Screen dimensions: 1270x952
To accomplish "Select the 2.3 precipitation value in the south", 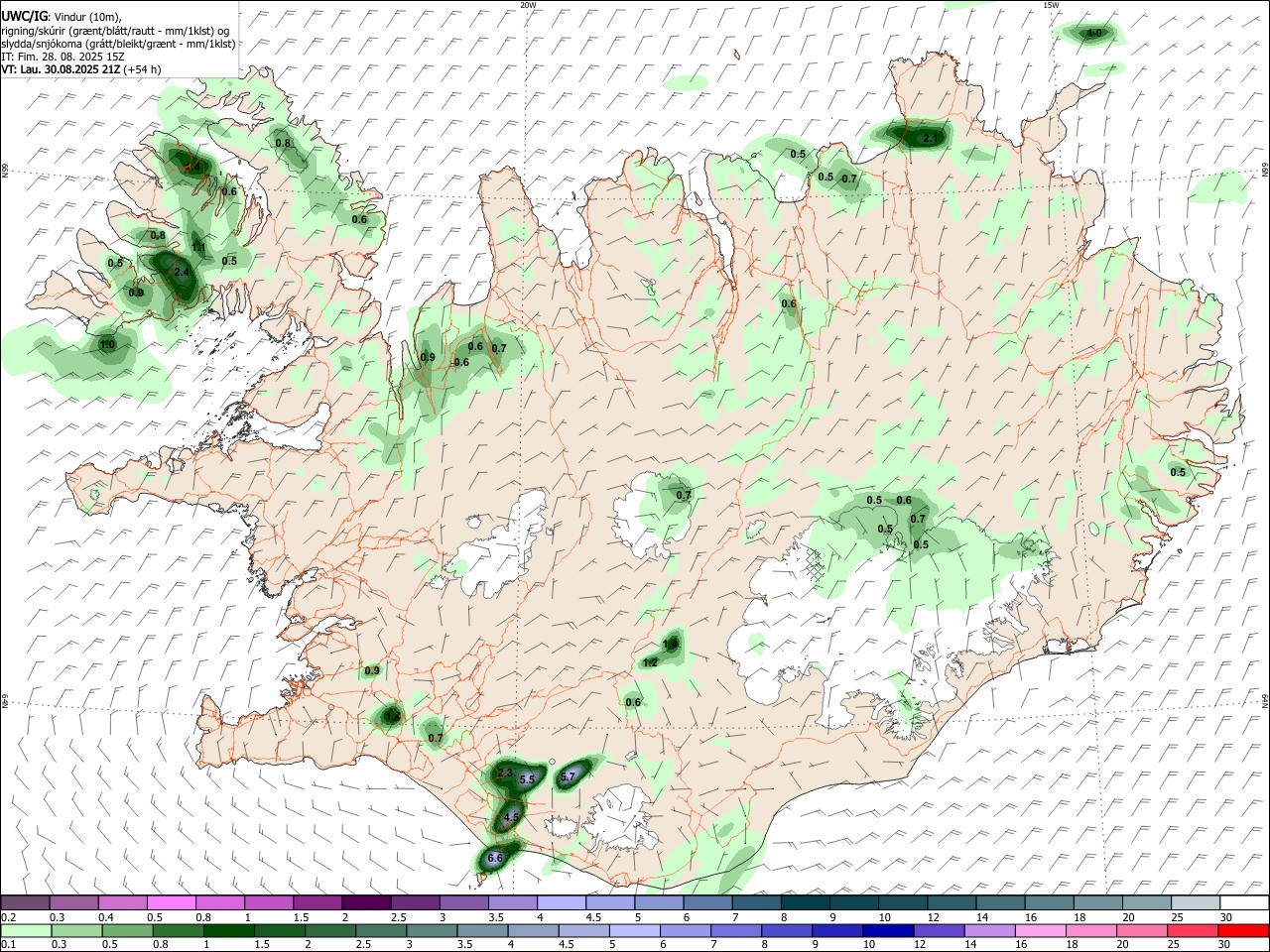I will 504,773.
